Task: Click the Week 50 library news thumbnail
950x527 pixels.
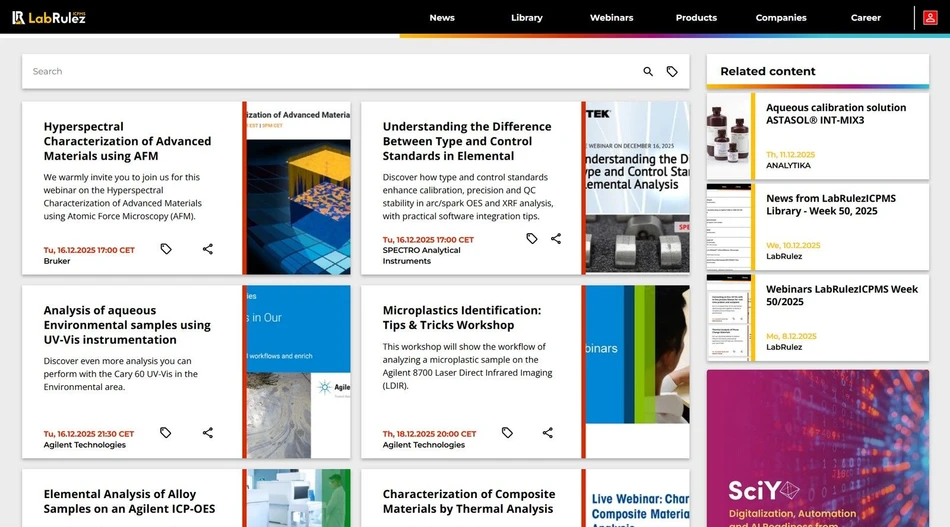Action: pos(729,227)
